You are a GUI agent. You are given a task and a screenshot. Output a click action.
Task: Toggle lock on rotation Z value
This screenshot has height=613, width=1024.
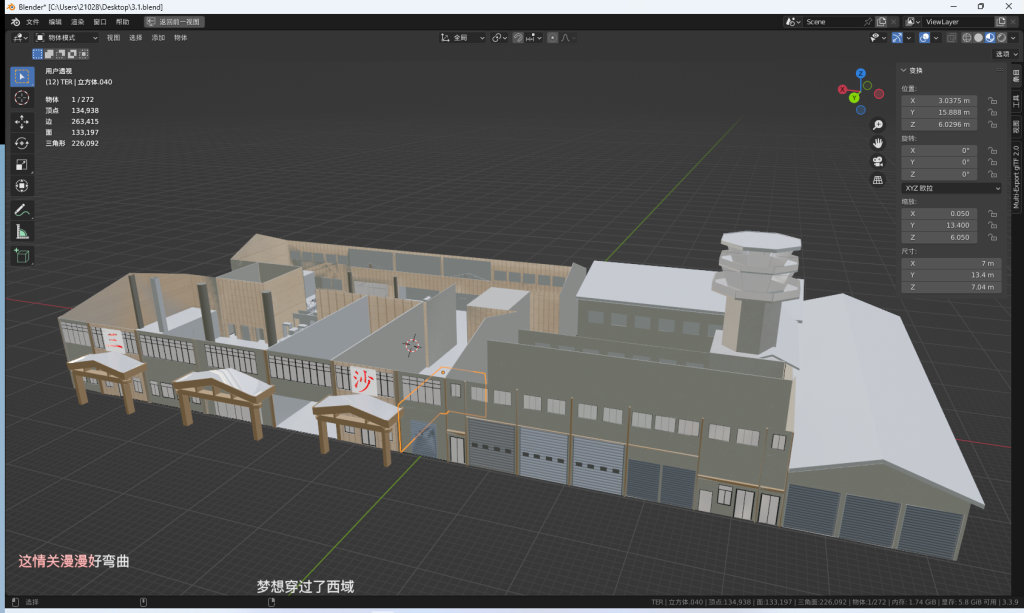pyautogui.click(x=992, y=174)
